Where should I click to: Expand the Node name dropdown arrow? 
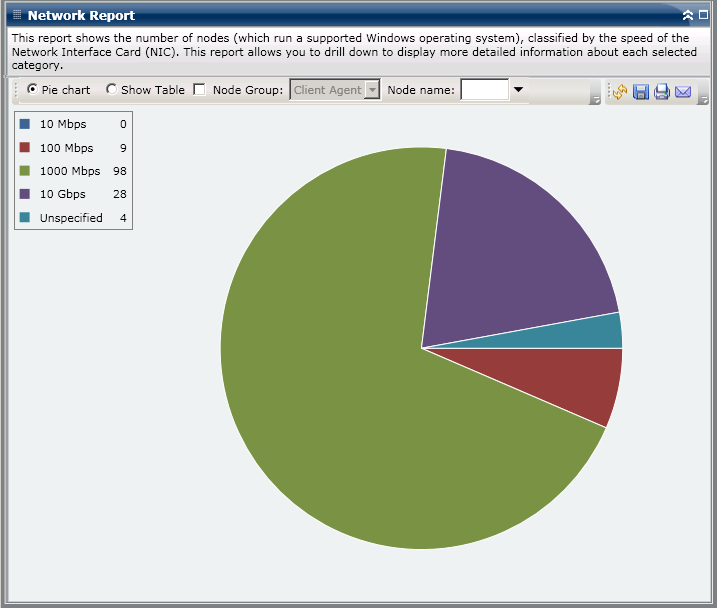pos(518,90)
